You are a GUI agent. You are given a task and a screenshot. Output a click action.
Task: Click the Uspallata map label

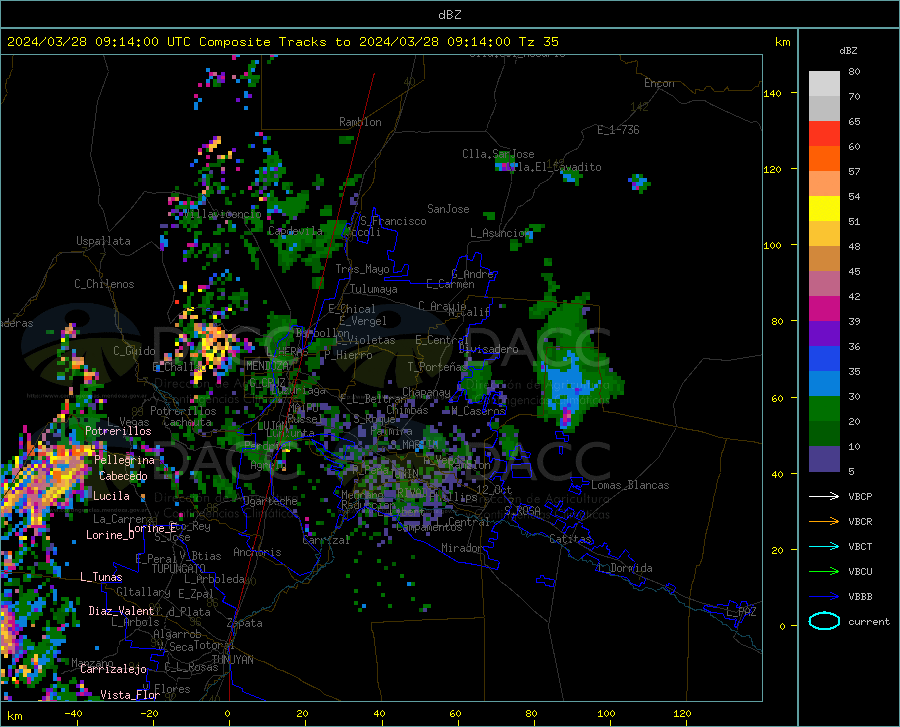coord(103,241)
